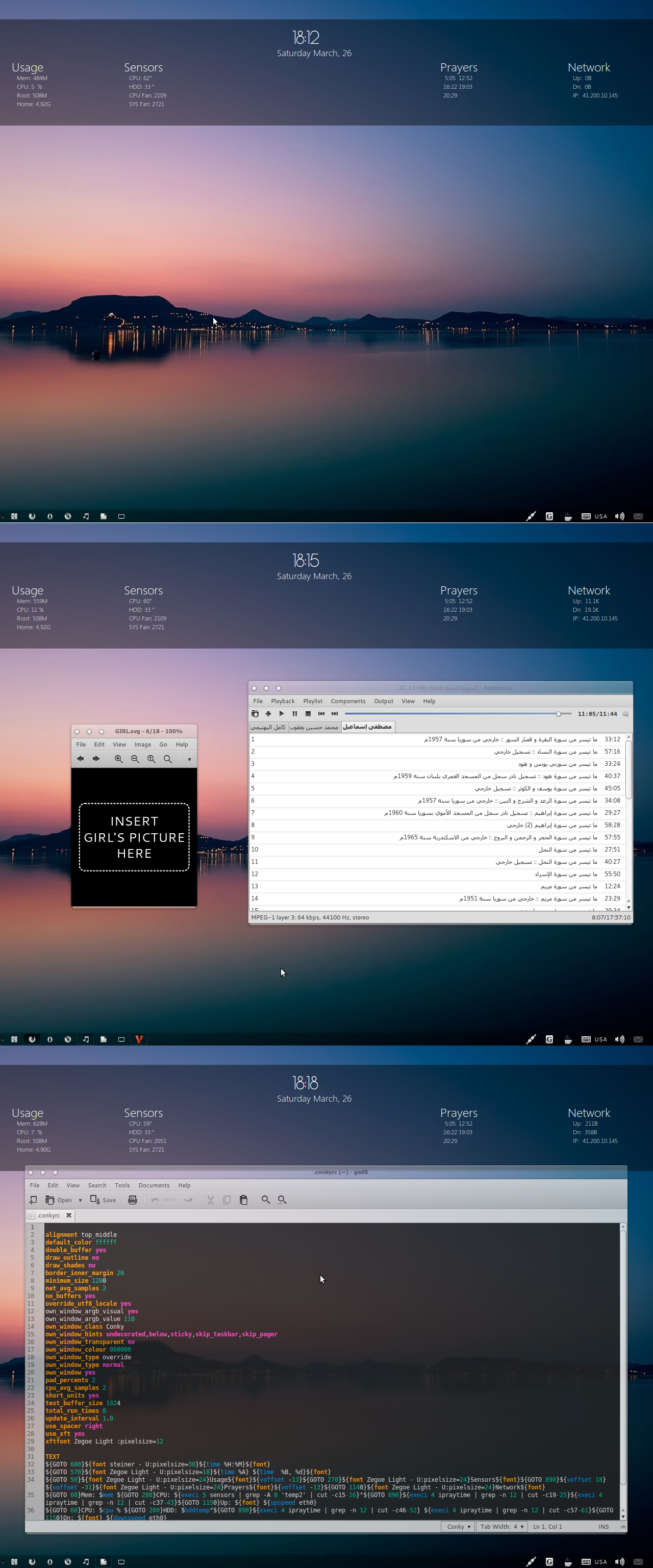The image size is (653, 1568).
Task: Select playlist track 4 lasting 40:37
Action: coord(437,776)
